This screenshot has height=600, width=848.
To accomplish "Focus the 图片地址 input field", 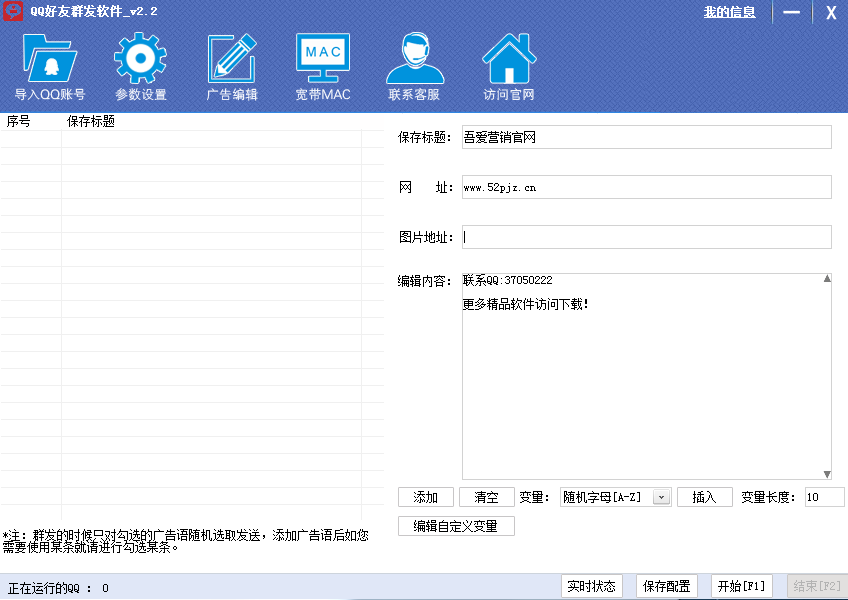I will (646, 237).
